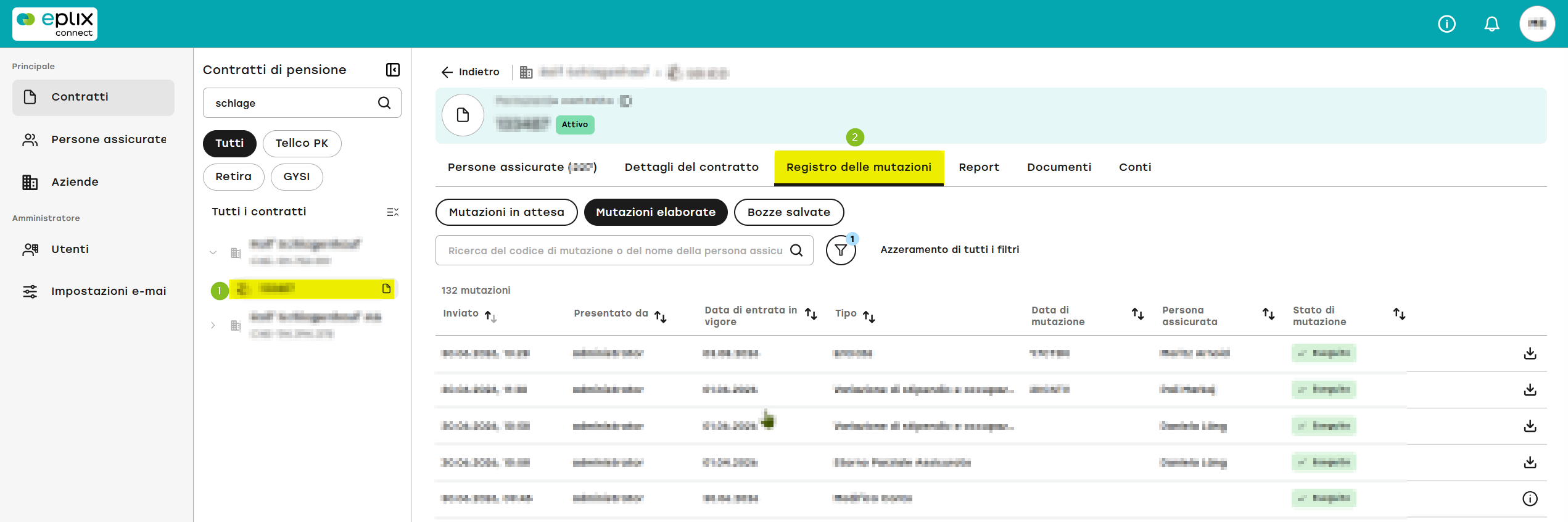Open the info icon in top bar
Screen dimensions: 1568x522
(x=1446, y=24)
